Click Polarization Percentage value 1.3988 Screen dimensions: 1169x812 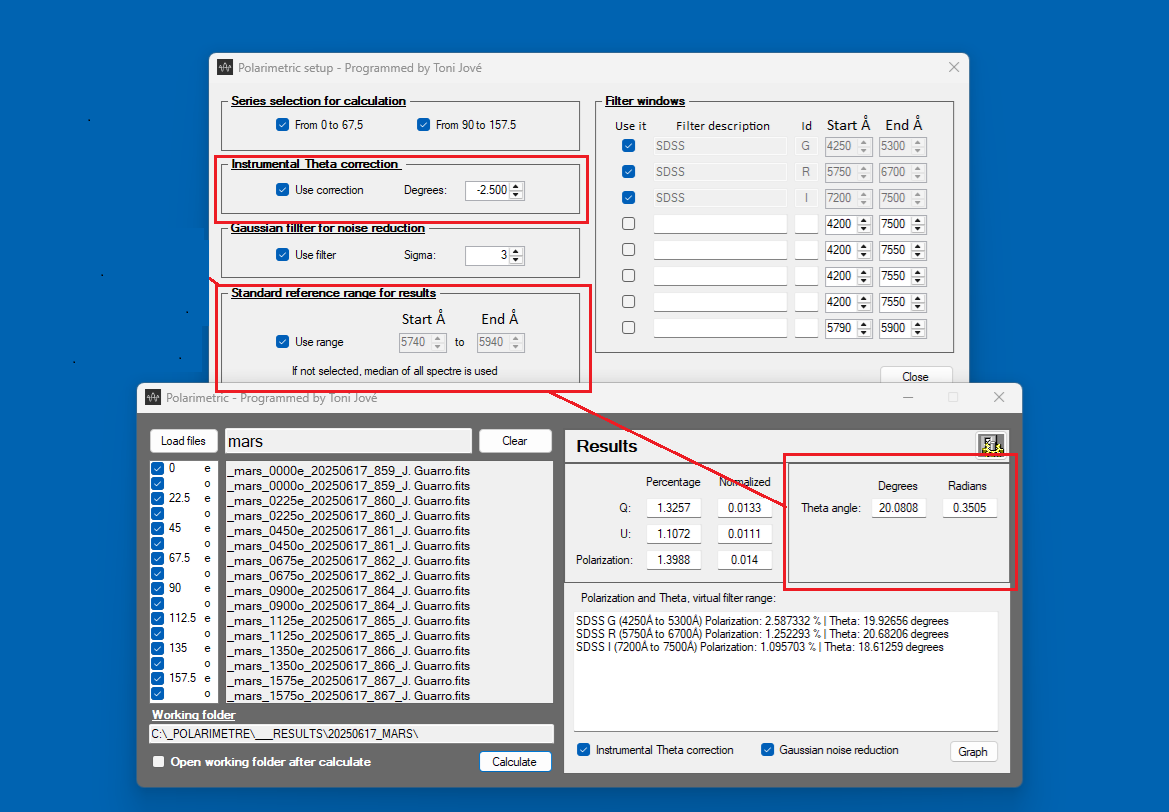pos(673,560)
